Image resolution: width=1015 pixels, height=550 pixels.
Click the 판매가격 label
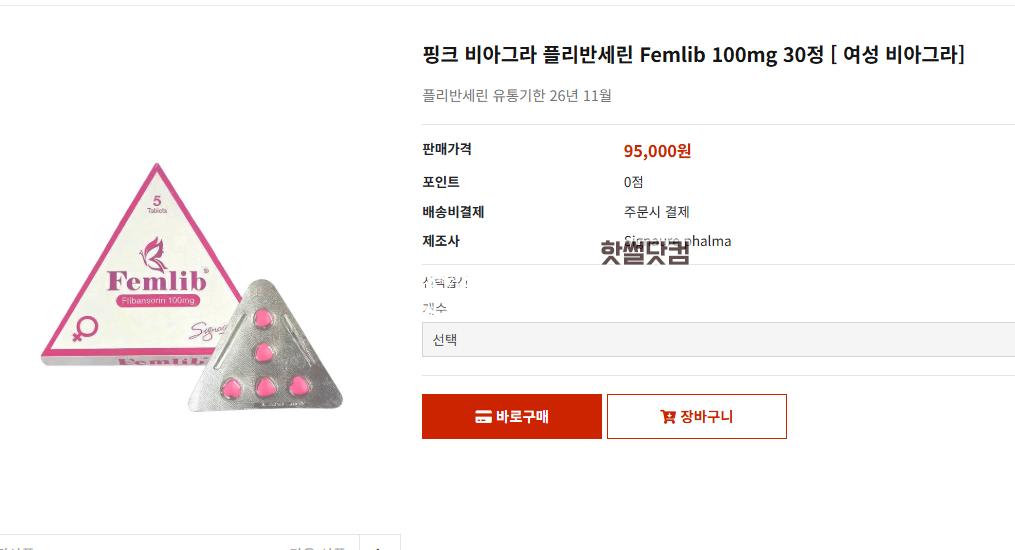[447, 149]
